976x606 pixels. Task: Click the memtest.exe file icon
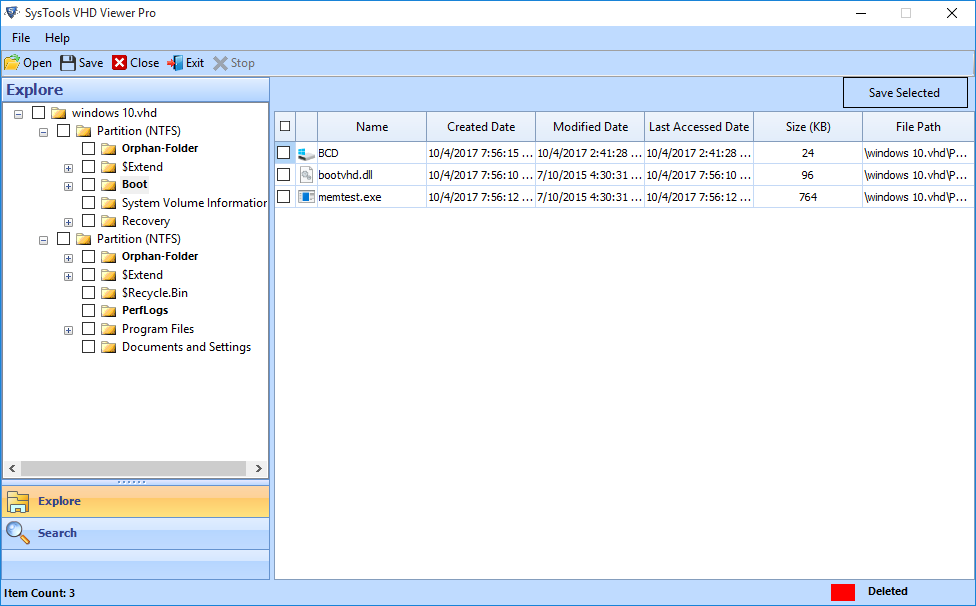(x=307, y=196)
